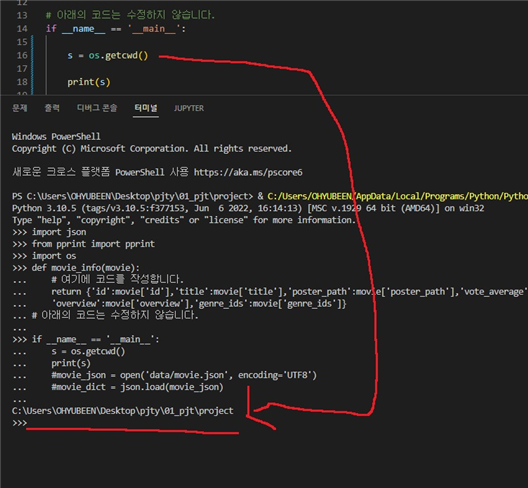The width and height of the screenshot is (528, 488).
Task: Click line number 16 in the gutter
Action: [22, 55]
